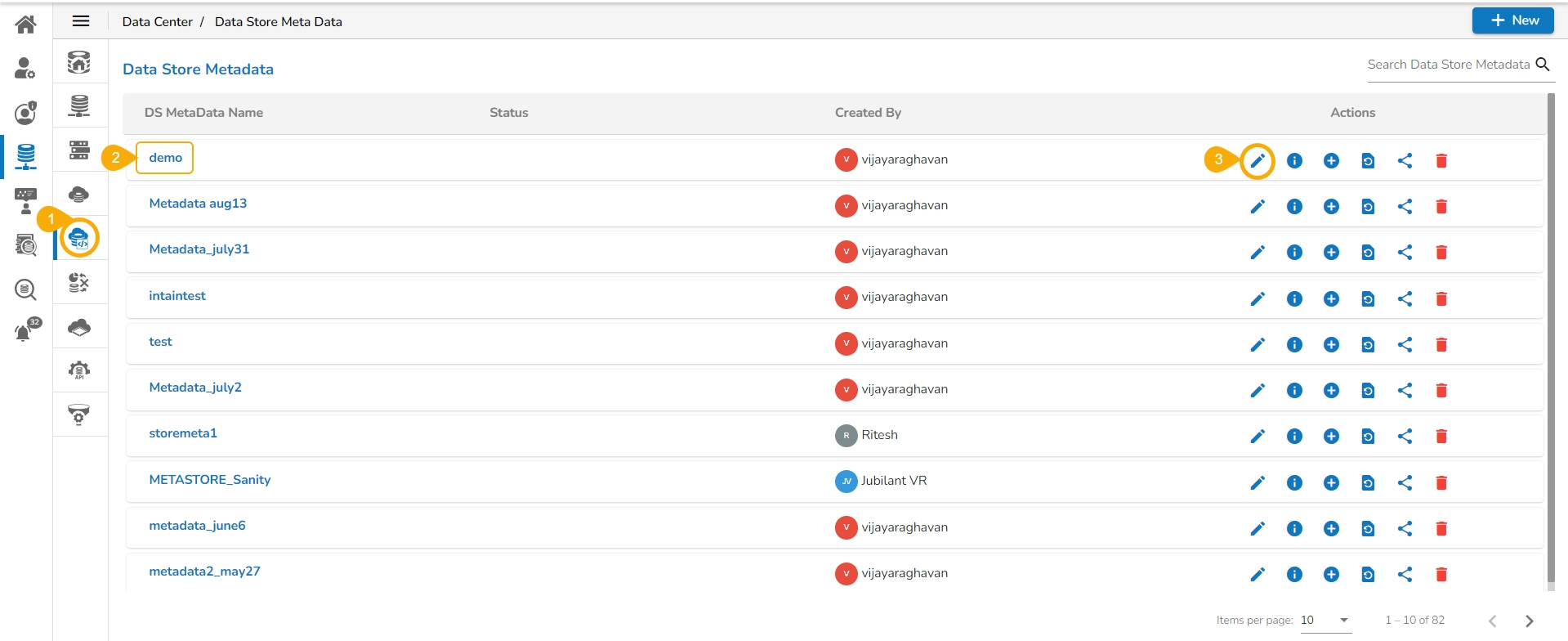Click the refresh document icon for Metadata_july2
The height and width of the screenshot is (641, 1568).
click(x=1368, y=391)
